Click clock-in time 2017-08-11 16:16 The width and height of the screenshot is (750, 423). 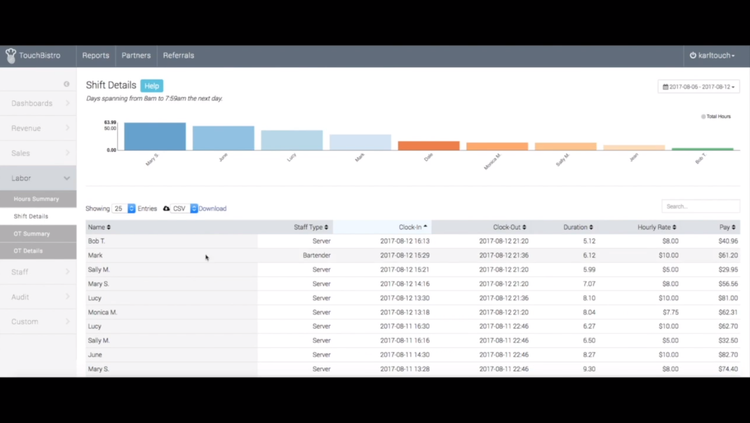[x=405, y=341]
